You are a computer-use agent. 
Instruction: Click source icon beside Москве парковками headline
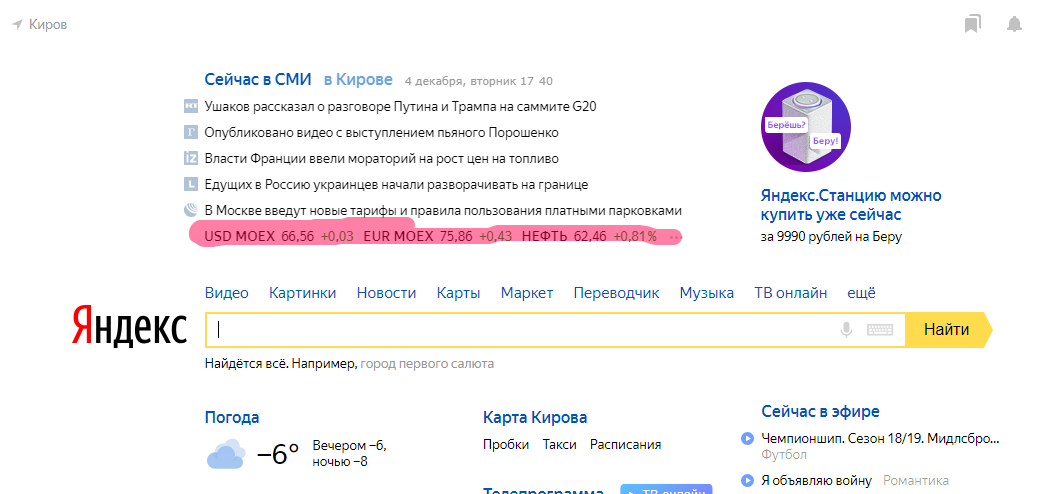[191, 210]
